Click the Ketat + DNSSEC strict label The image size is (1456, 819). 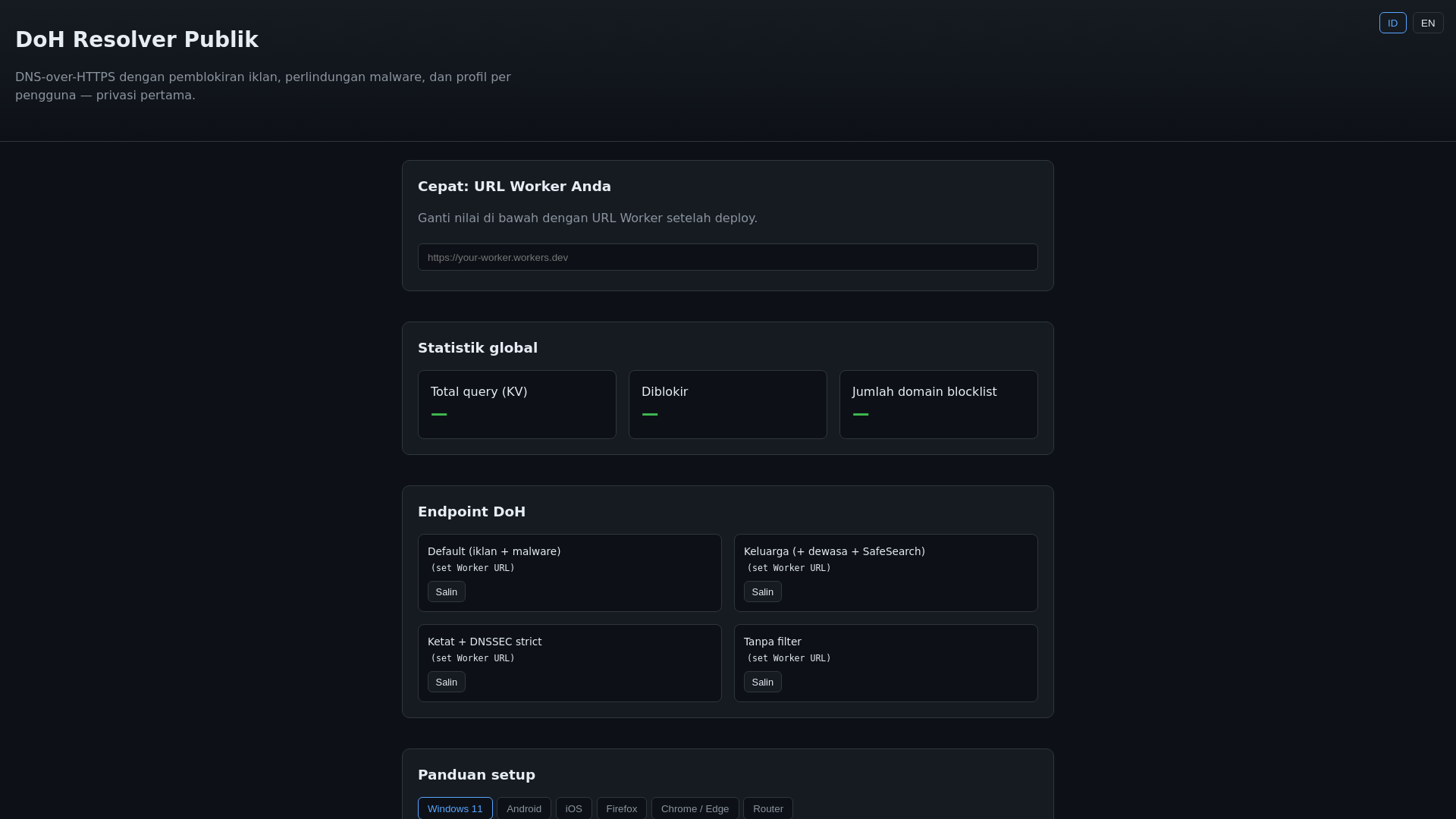[x=485, y=642]
